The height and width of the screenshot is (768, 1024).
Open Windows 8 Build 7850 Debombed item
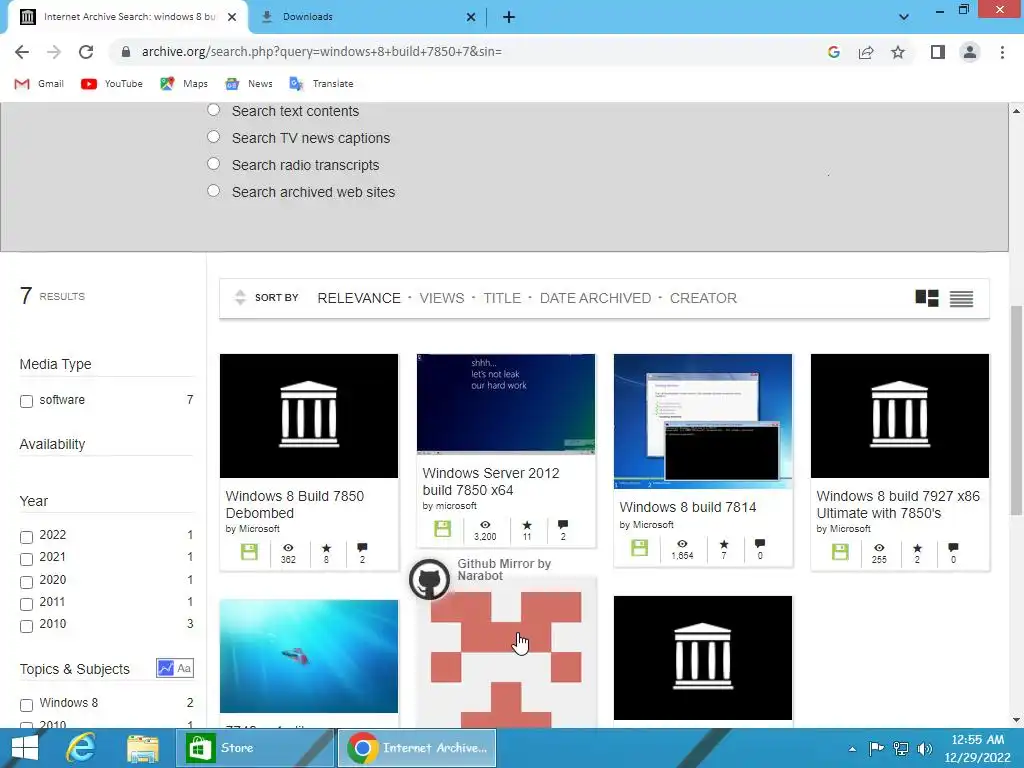click(295, 504)
